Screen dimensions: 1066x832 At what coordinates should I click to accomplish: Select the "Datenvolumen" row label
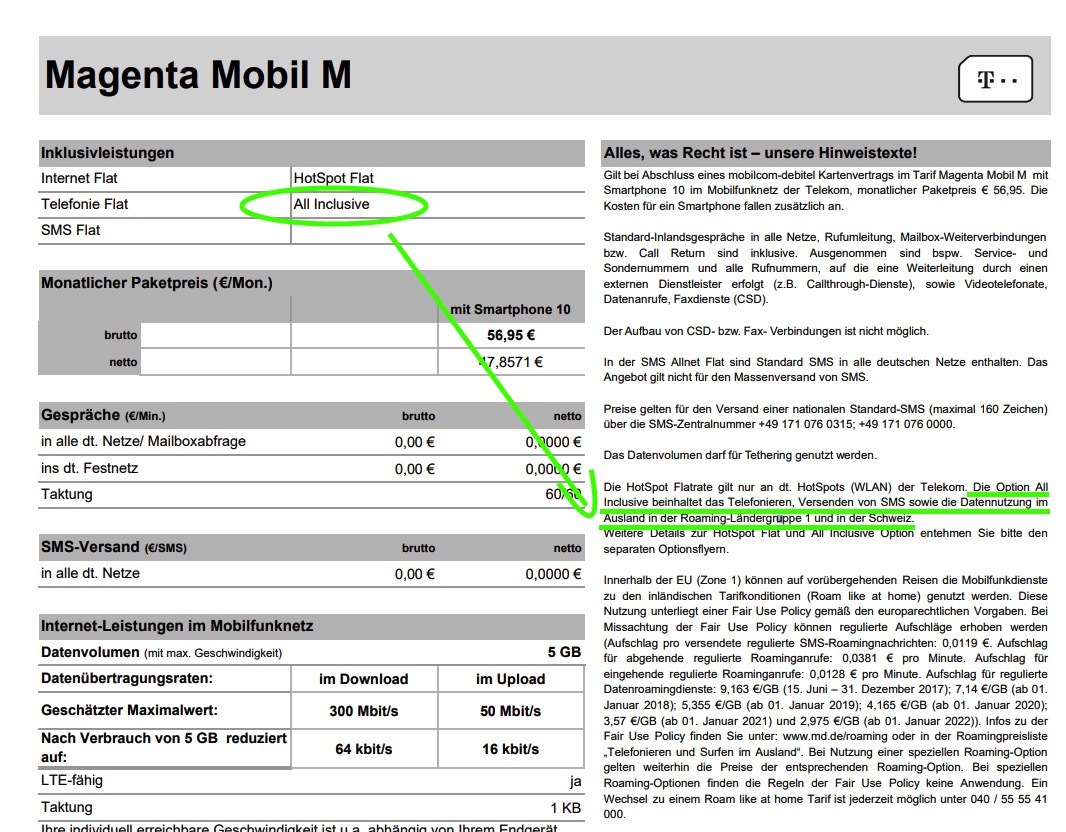click(90, 653)
